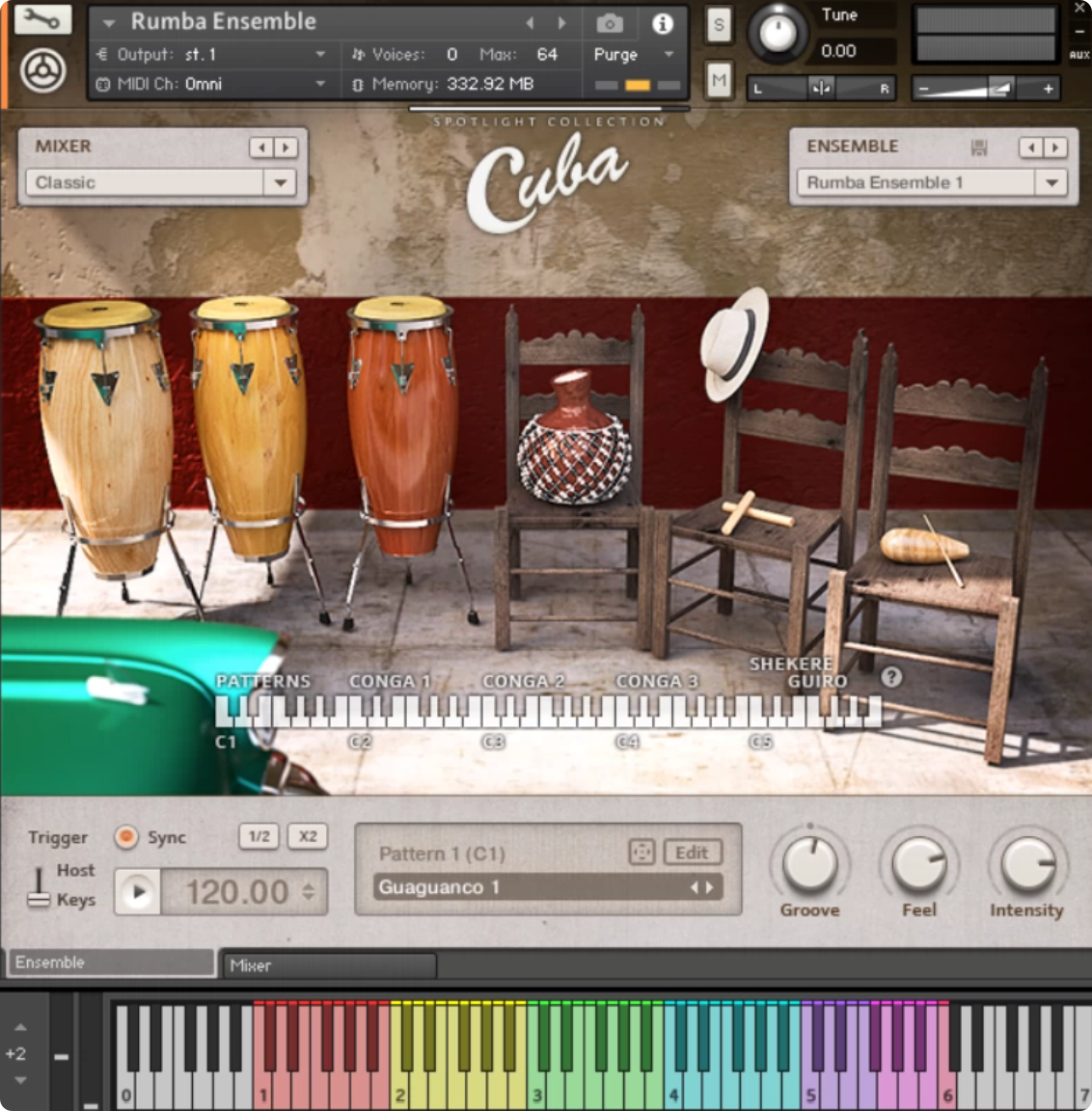Viewport: 1092px width, 1111px height.
Task: Go to previous instrument in header
Action: 530,23
